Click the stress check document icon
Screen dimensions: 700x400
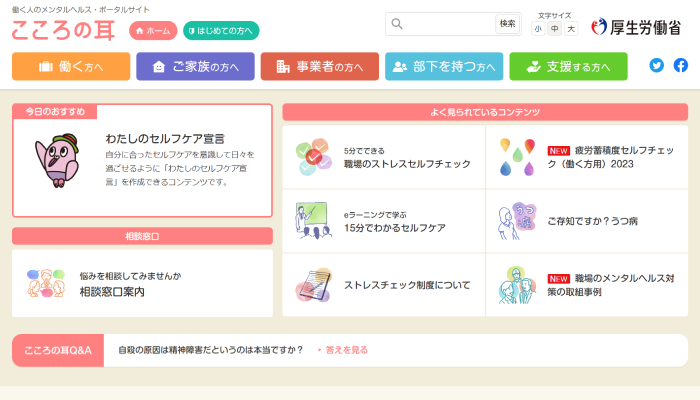(313, 285)
